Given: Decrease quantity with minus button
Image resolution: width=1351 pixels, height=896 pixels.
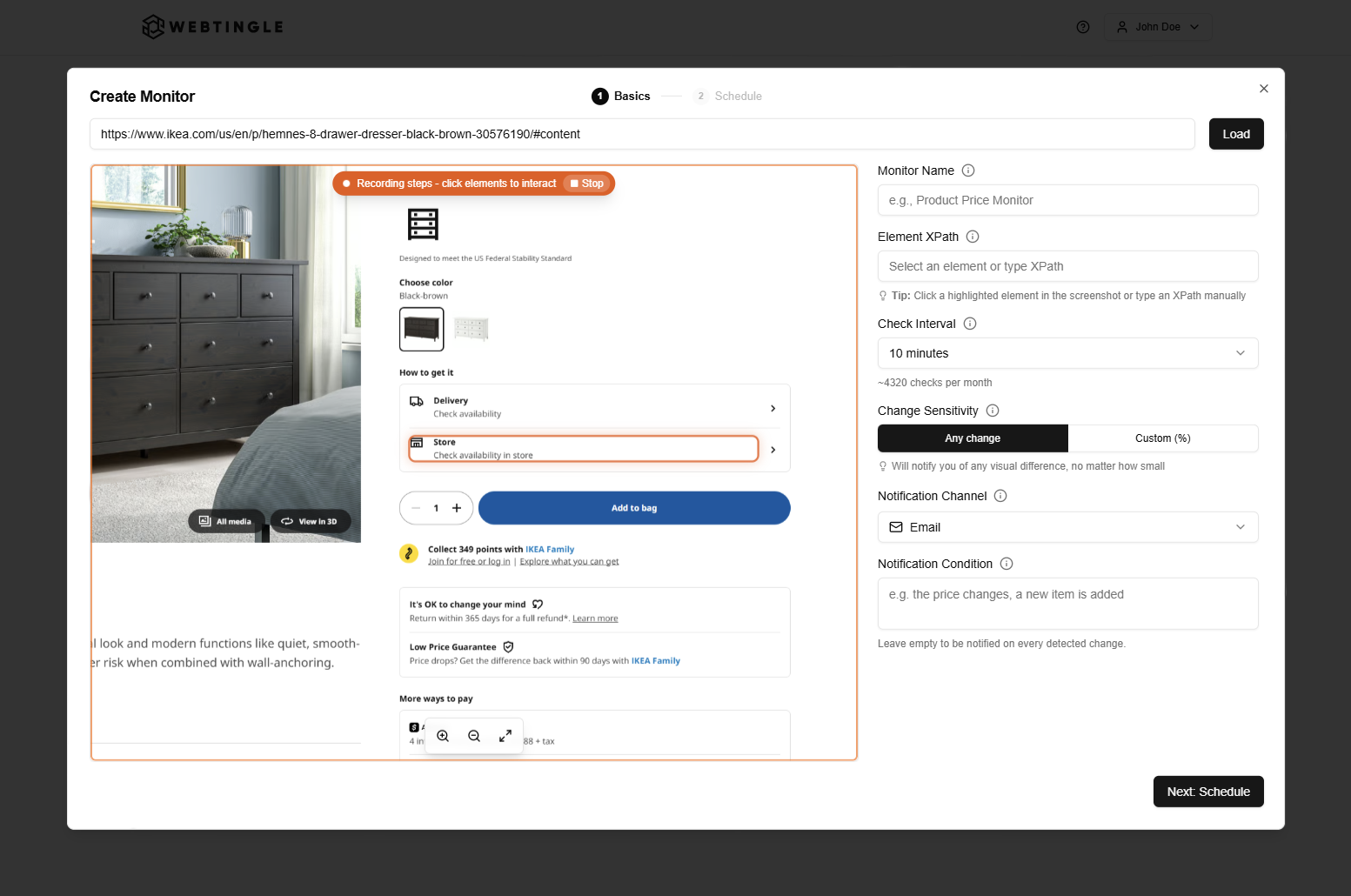Looking at the screenshot, I should point(416,508).
